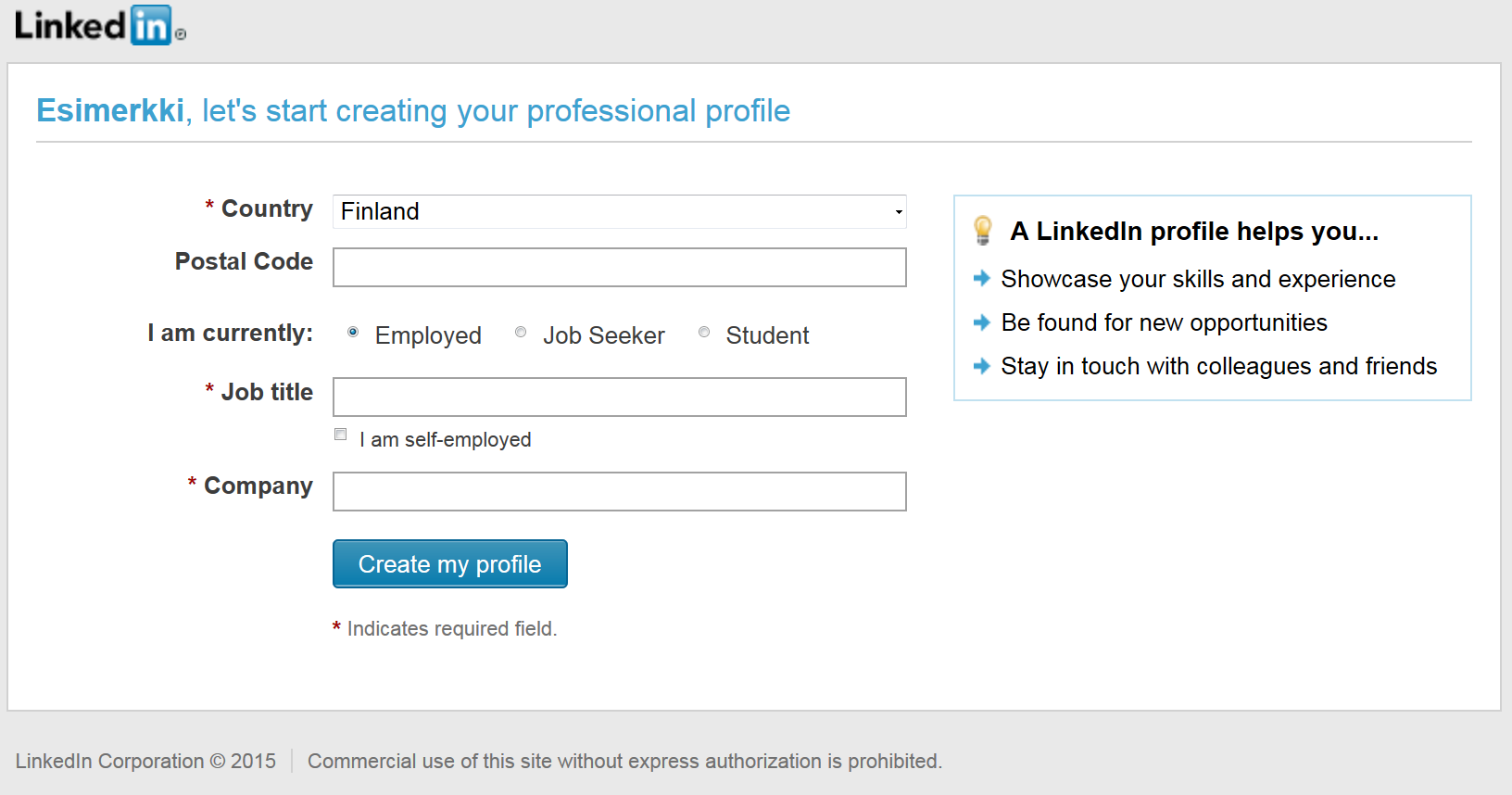Click the Job Seeker label text
The width and height of the screenshot is (1512, 795).
[x=604, y=335]
